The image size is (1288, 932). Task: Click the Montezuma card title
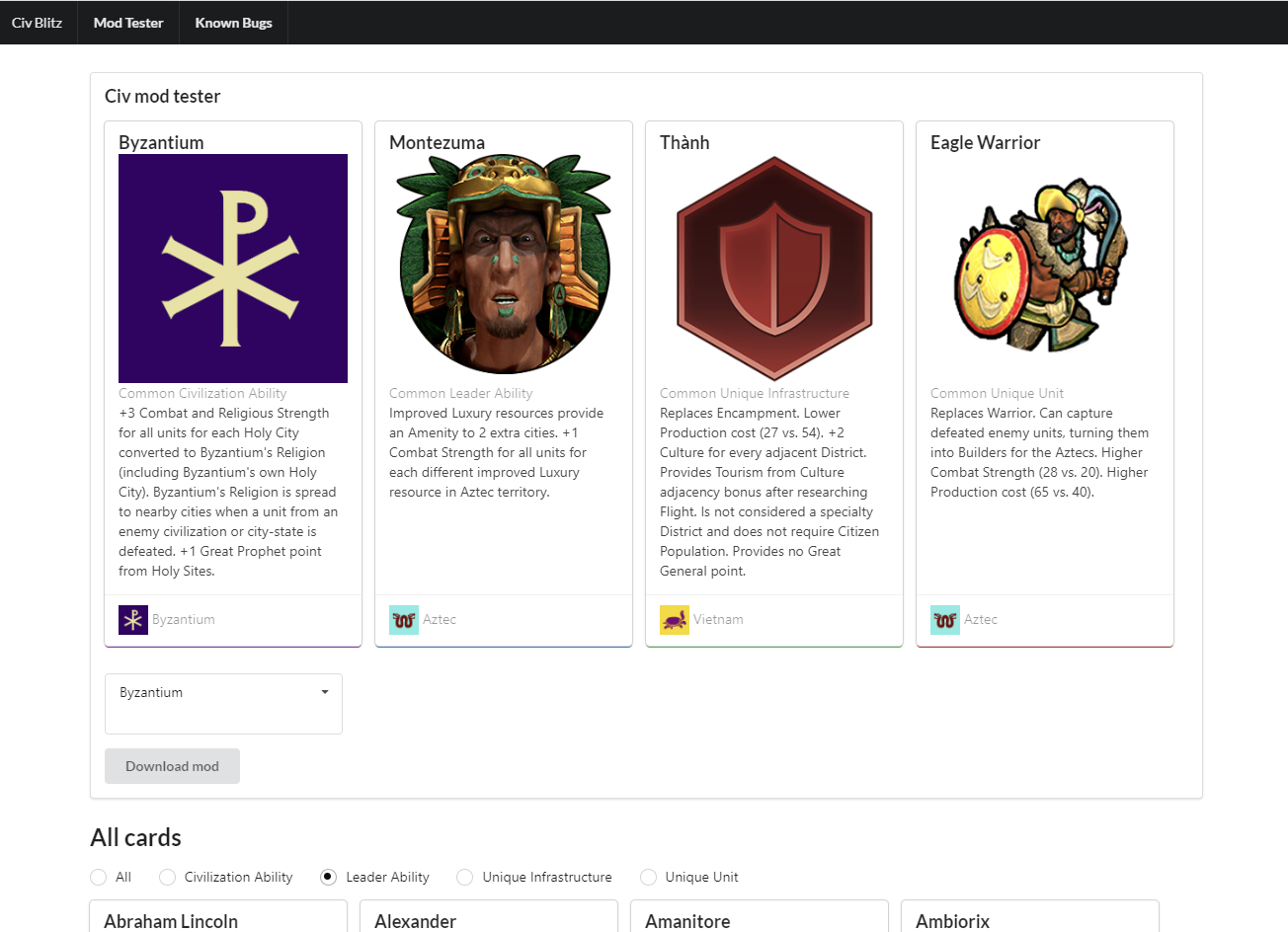437,142
